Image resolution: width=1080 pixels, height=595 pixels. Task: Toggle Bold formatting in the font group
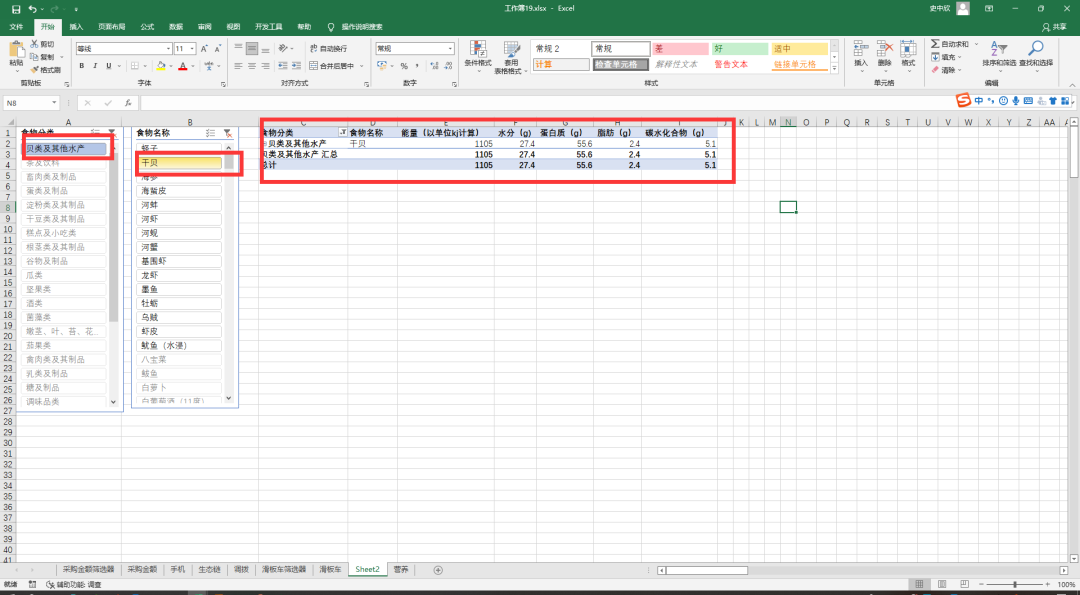coord(82,66)
